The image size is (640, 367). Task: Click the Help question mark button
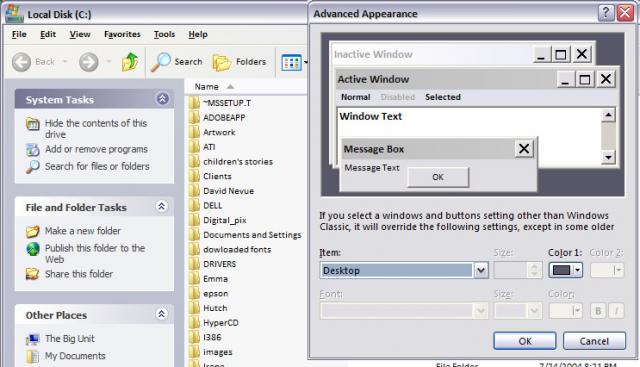[x=606, y=13]
